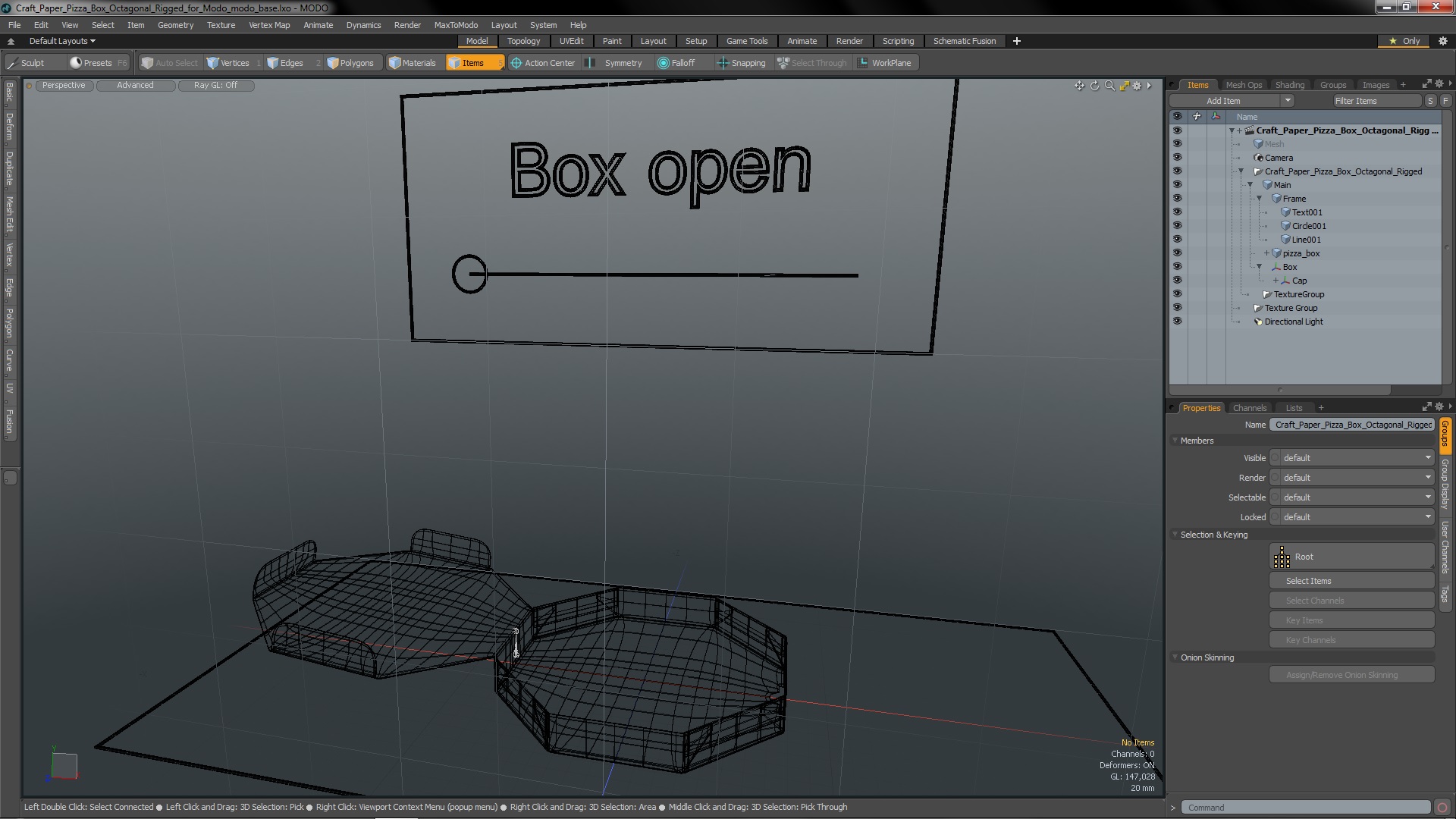1456x819 pixels.
Task: Expand the Cap item
Action: 1276,281
